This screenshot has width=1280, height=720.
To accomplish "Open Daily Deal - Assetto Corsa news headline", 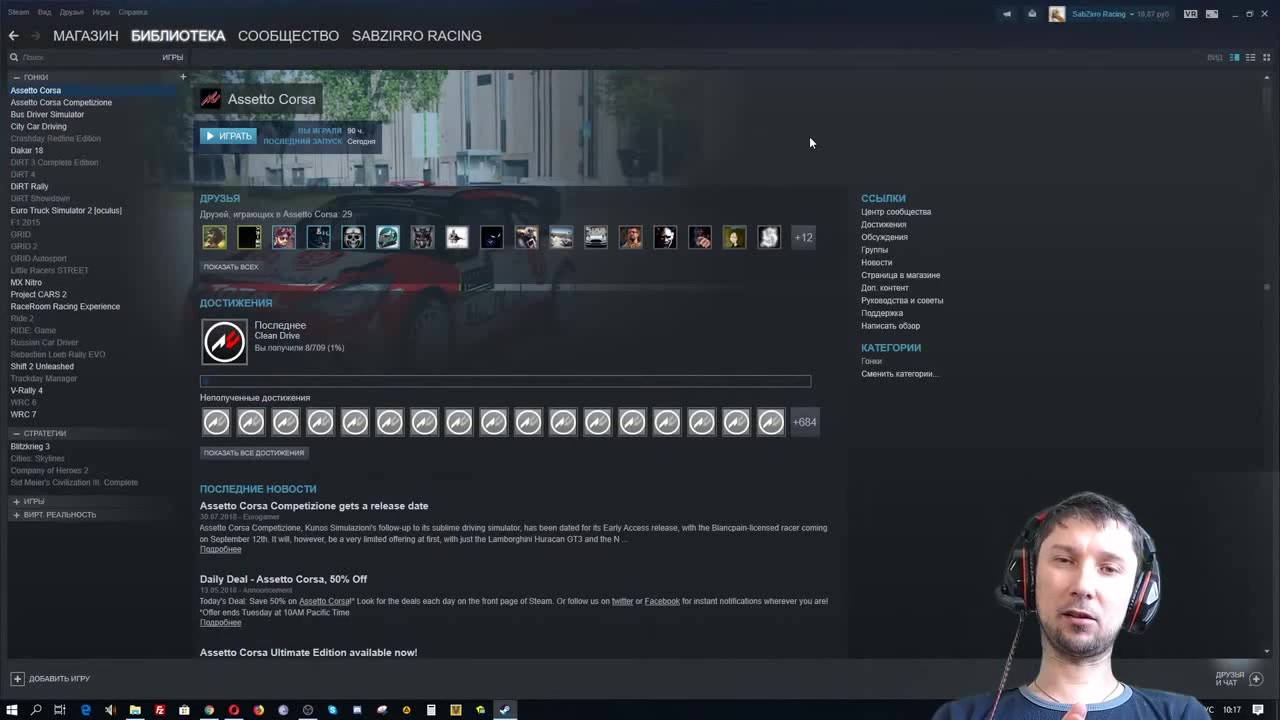I will pyautogui.click(x=283, y=579).
